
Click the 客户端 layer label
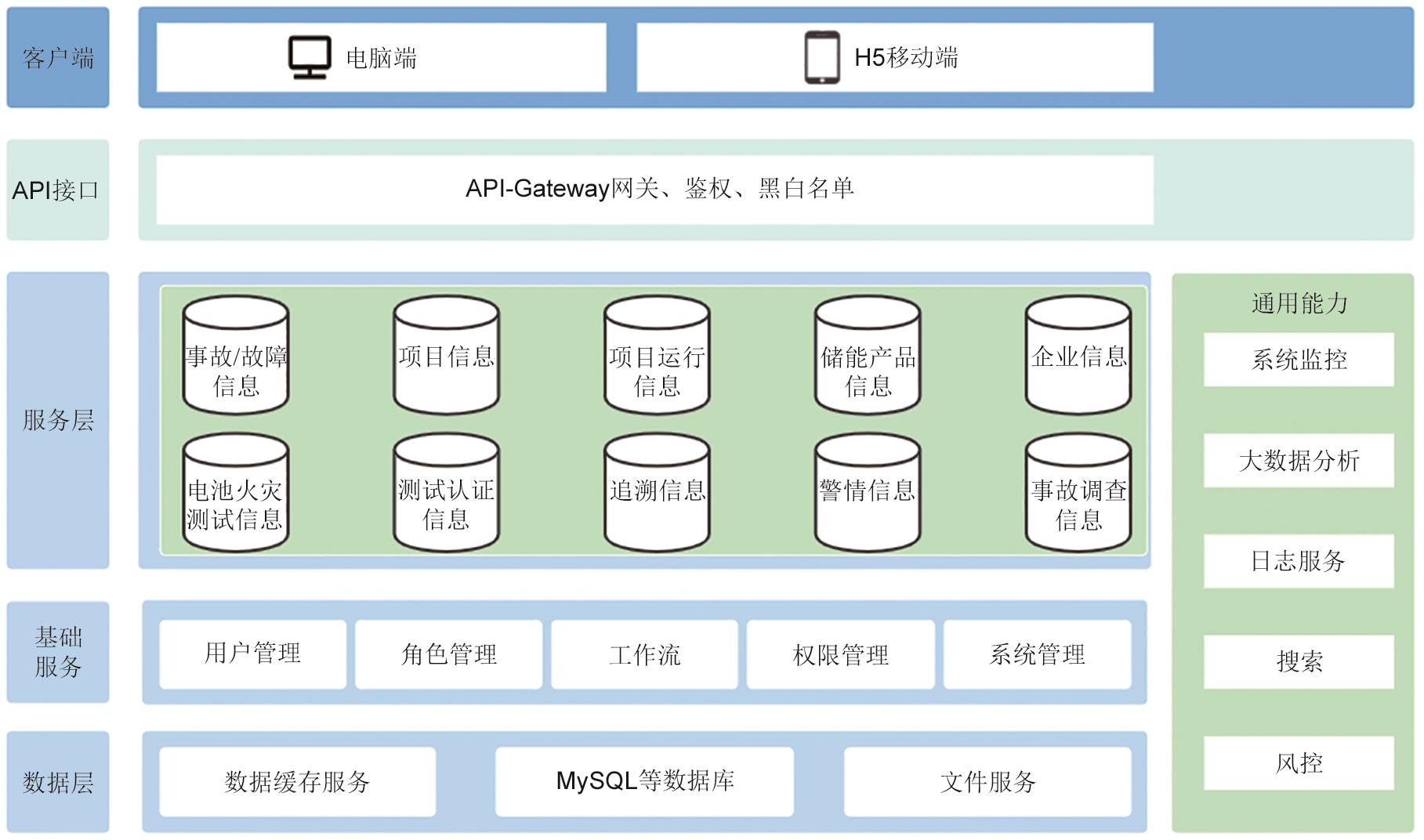tap(58, 58)
